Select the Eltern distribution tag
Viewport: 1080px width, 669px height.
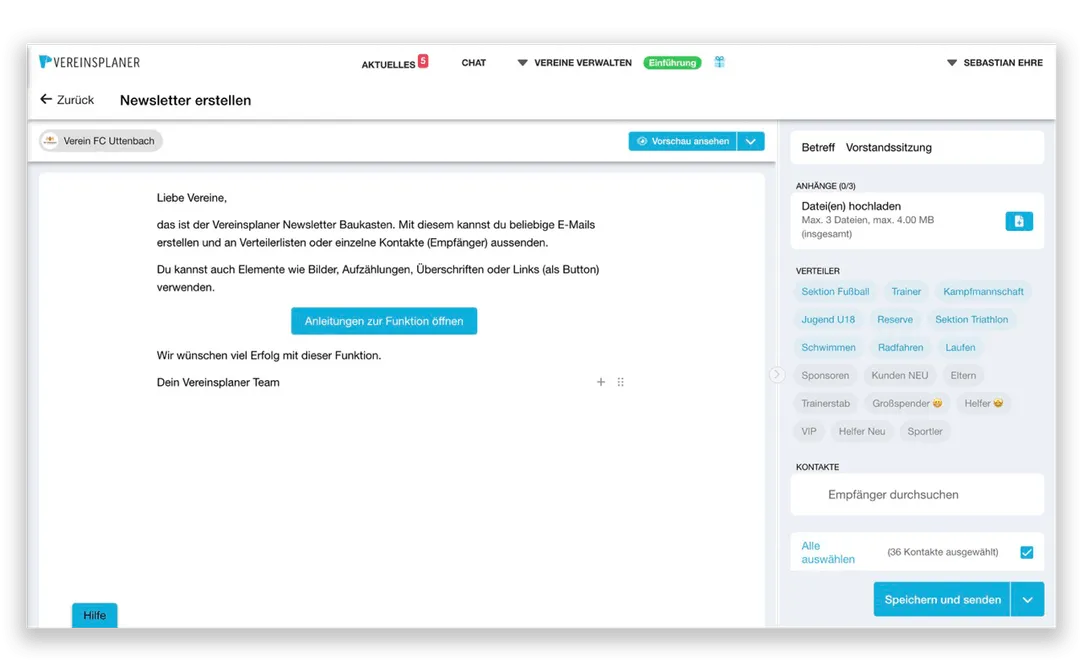click(963, 375)
